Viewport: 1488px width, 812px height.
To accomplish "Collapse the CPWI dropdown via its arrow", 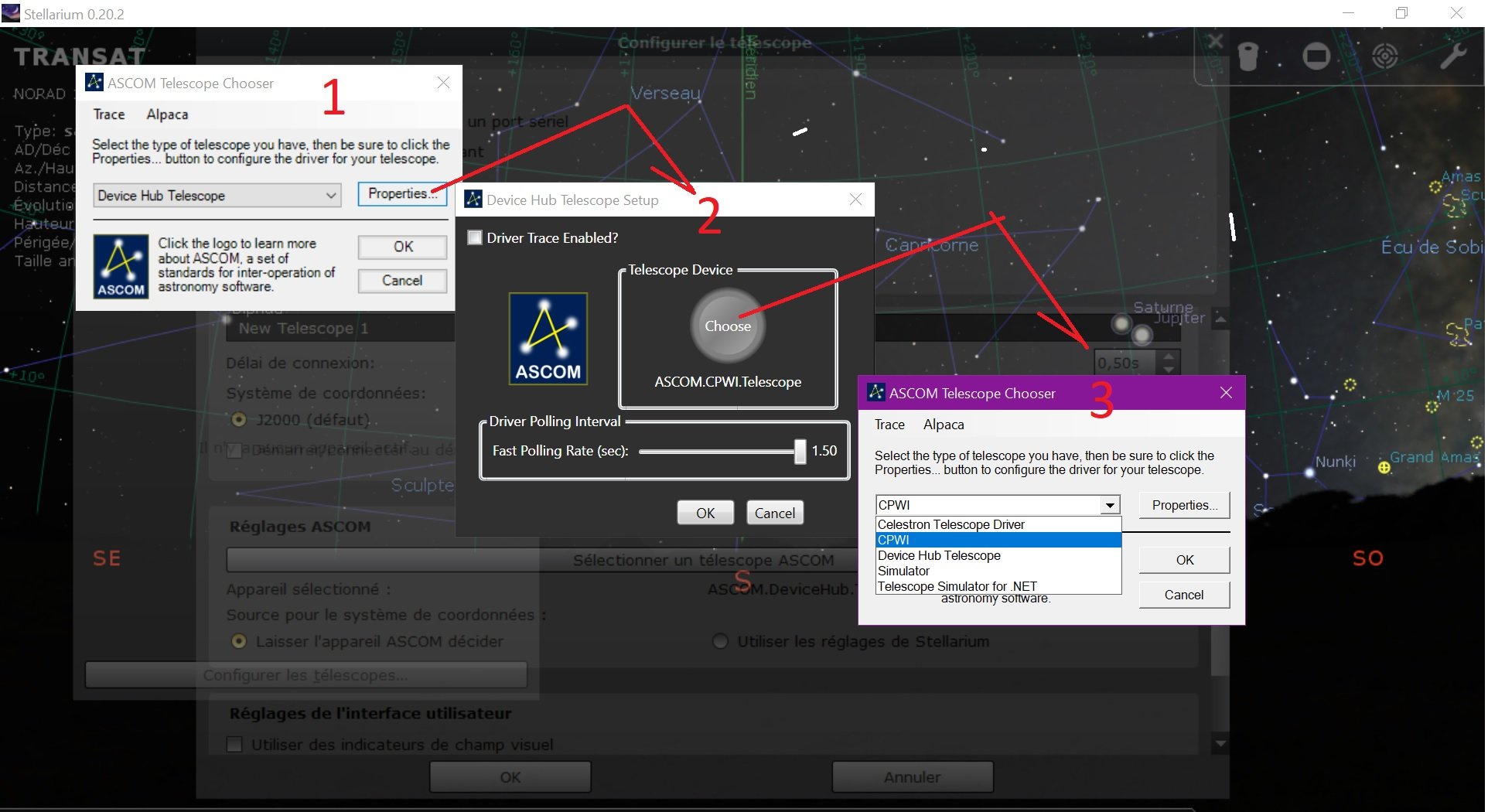I will click(1111, 505).
